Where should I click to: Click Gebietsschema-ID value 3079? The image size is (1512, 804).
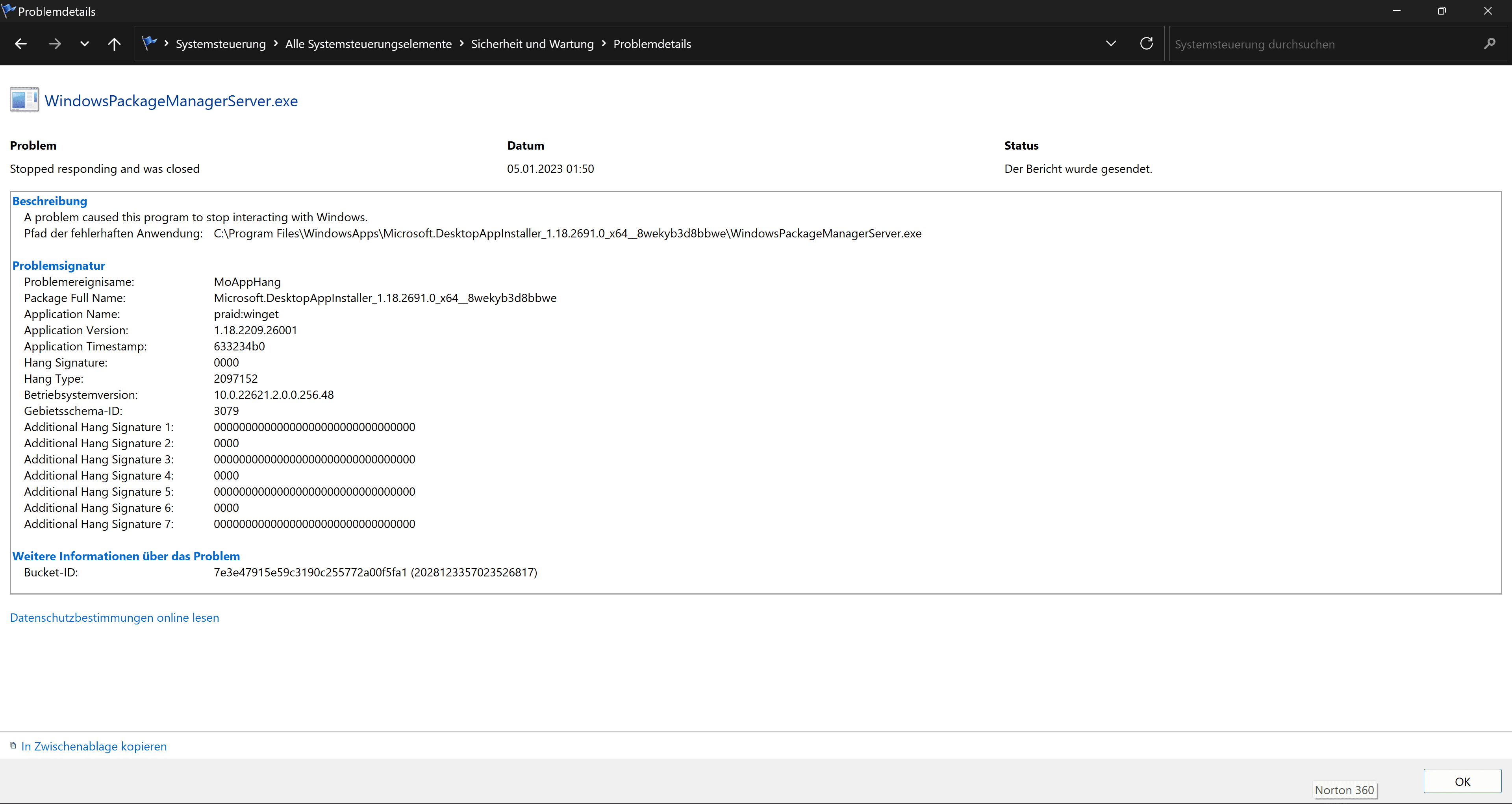coord(226,411)
